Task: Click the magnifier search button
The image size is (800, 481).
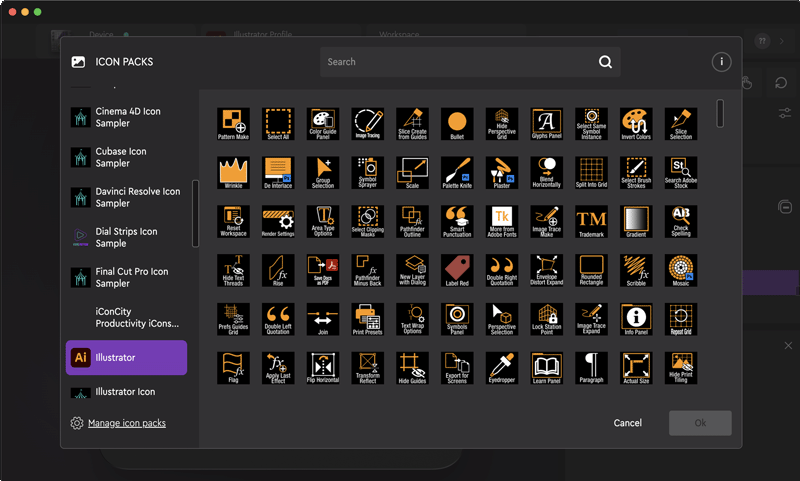Action: coord(605,62)
